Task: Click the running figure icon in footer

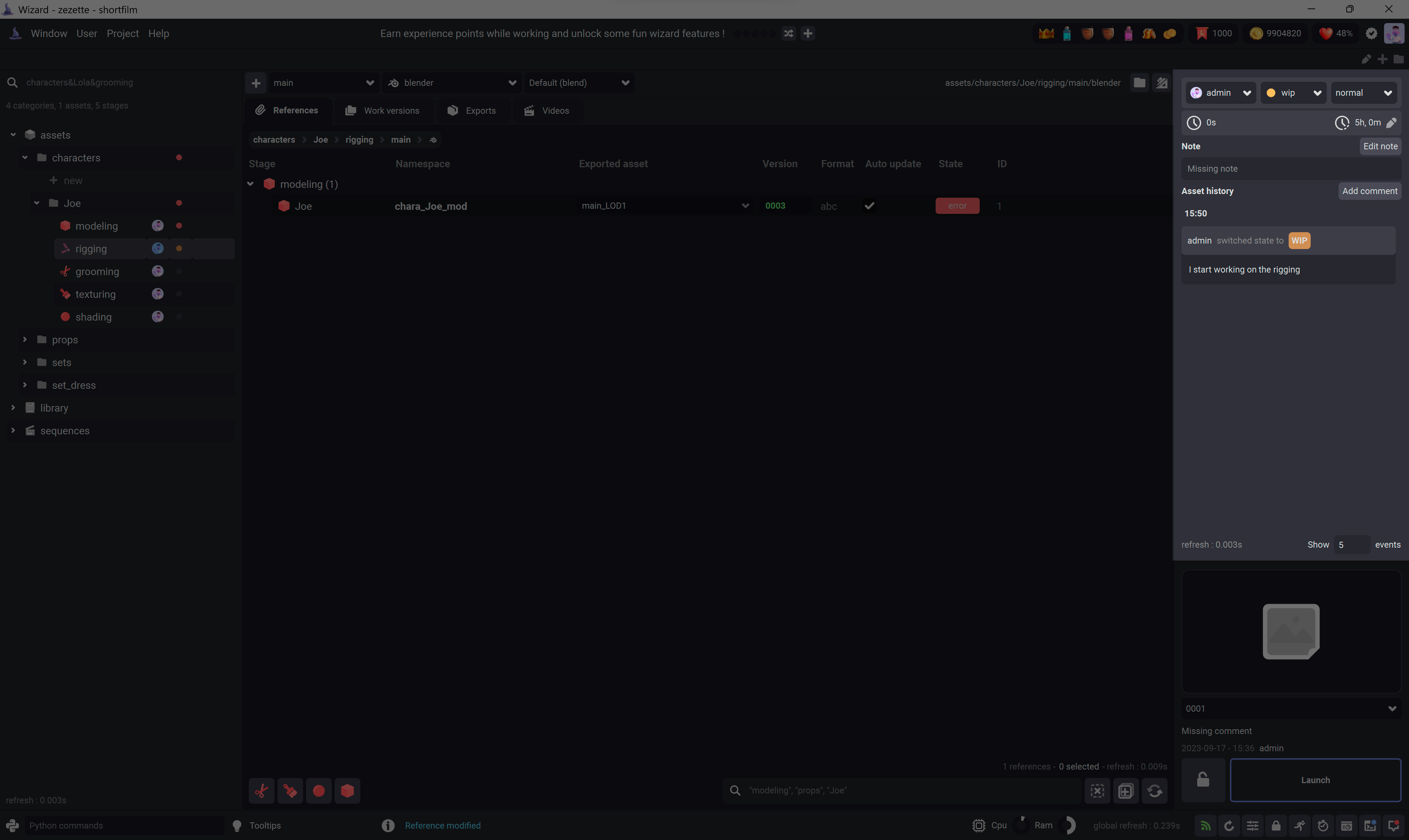Action: point(1300,826)
